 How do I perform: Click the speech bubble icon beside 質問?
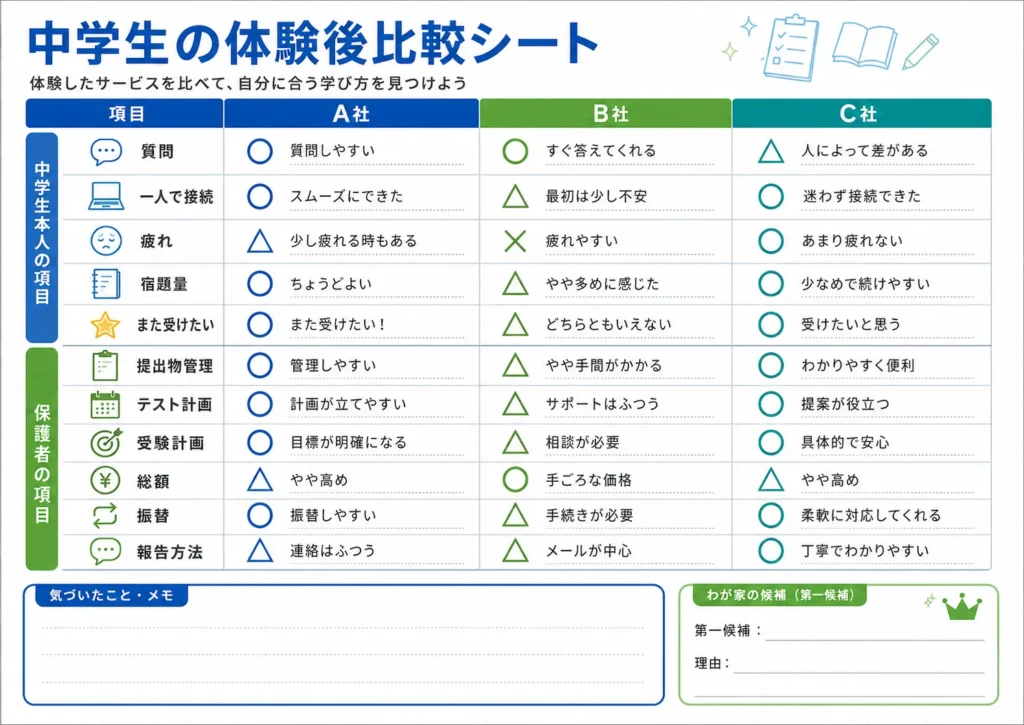106,152
